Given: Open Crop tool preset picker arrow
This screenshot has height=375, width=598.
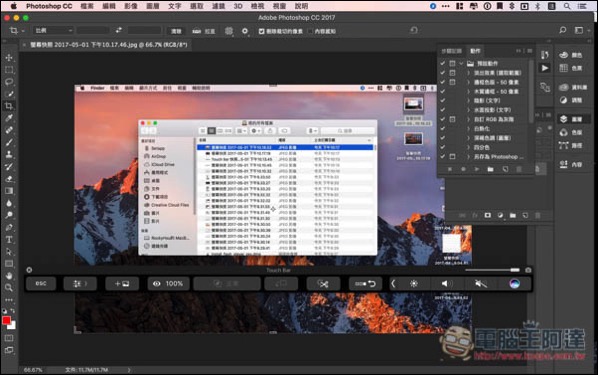Looking at the screenshot, I should pos(23,31).
